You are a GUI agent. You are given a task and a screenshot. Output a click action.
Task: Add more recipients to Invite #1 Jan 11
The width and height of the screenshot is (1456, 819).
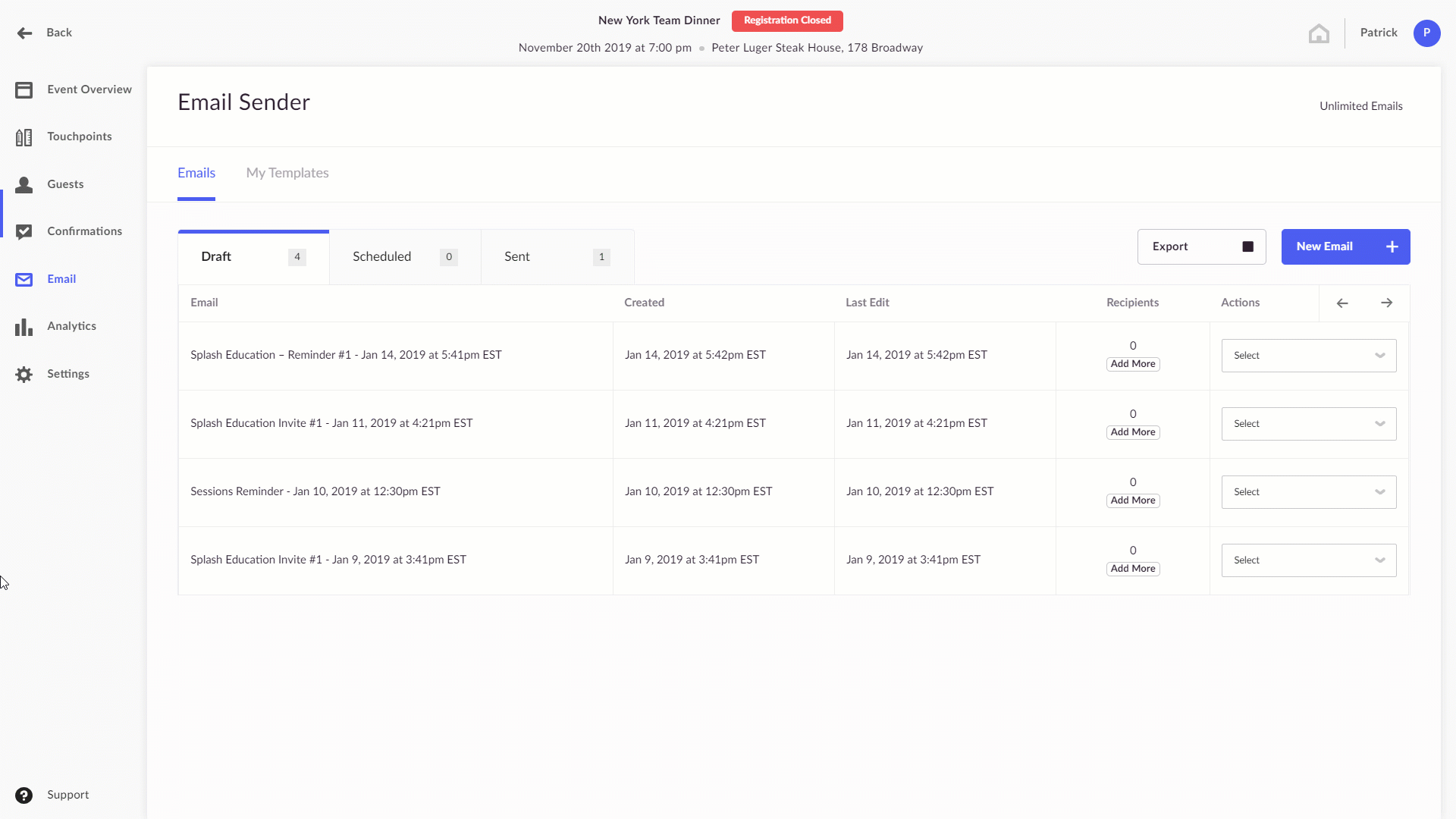(1133, 432)
